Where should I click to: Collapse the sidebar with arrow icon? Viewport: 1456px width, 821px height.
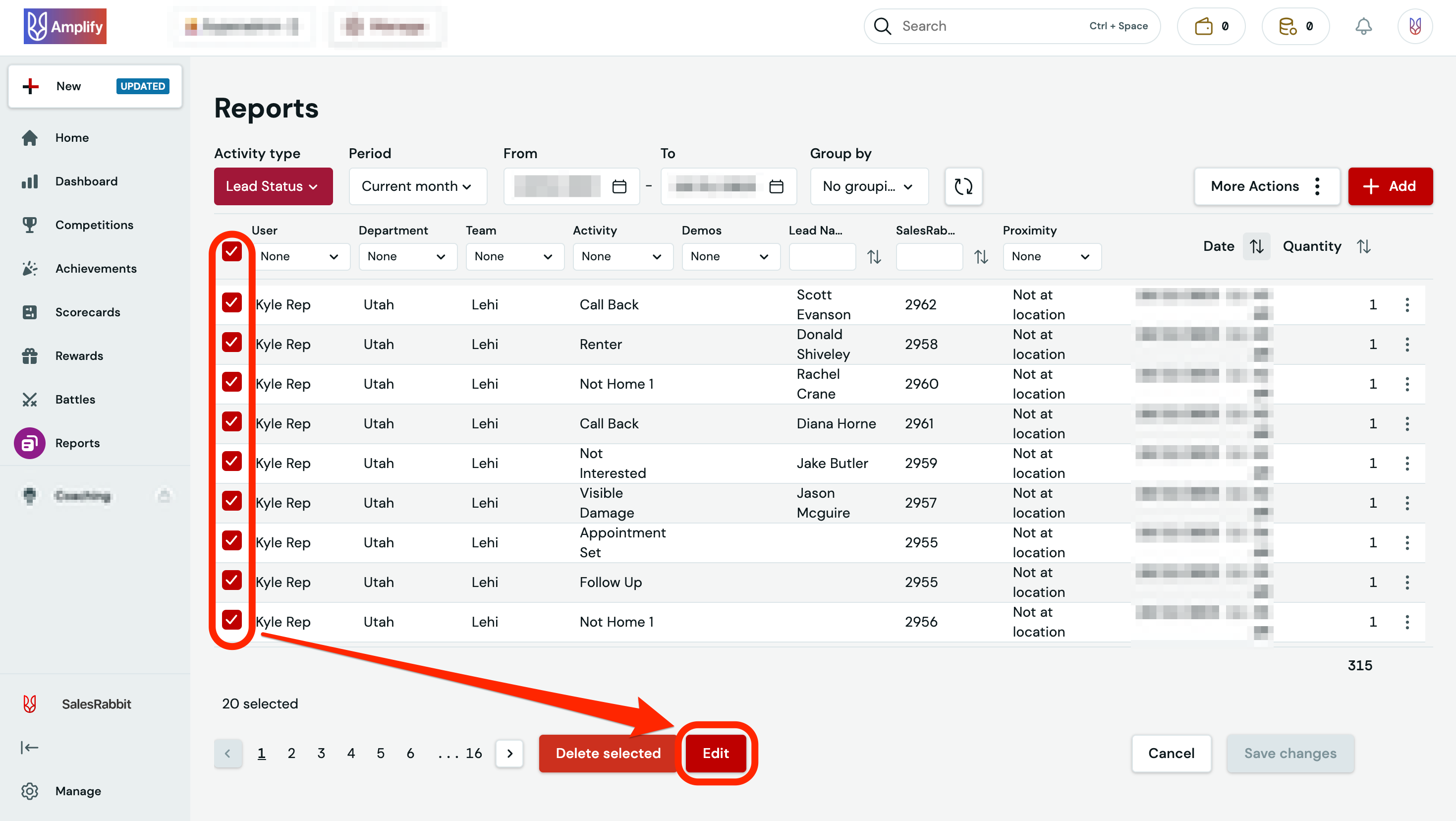(29, 748)
